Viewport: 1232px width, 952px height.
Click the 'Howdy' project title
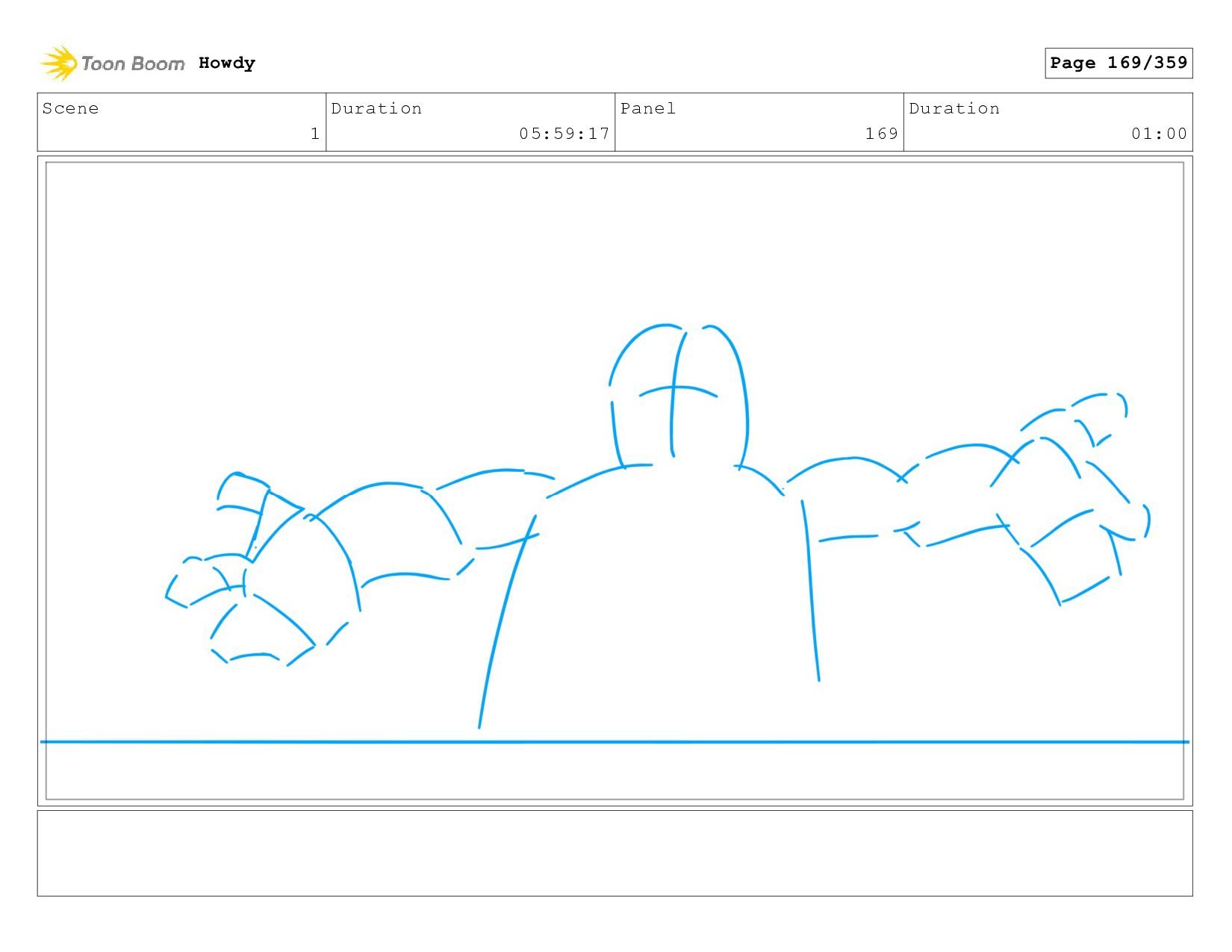[227, 63]
